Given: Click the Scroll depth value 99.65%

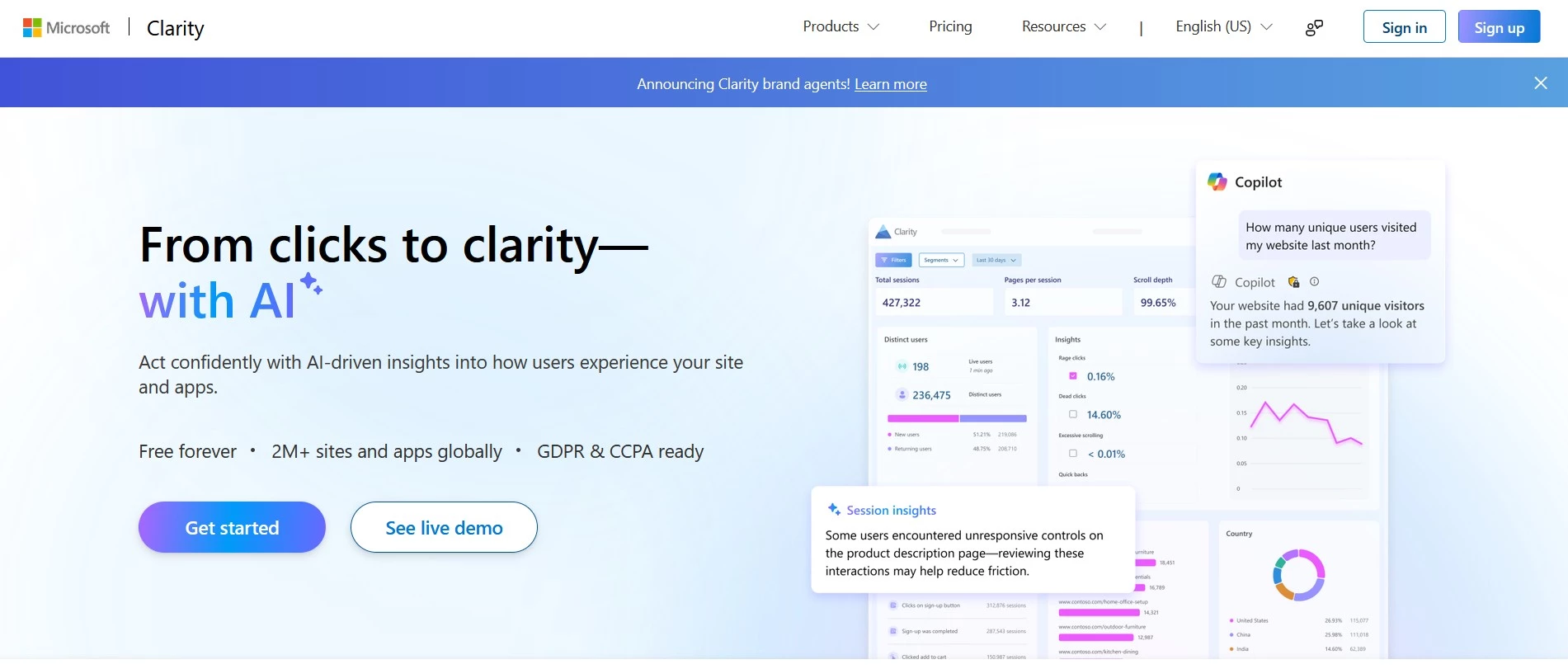Looking at the screenshot, I should [x=1158, y=303].
